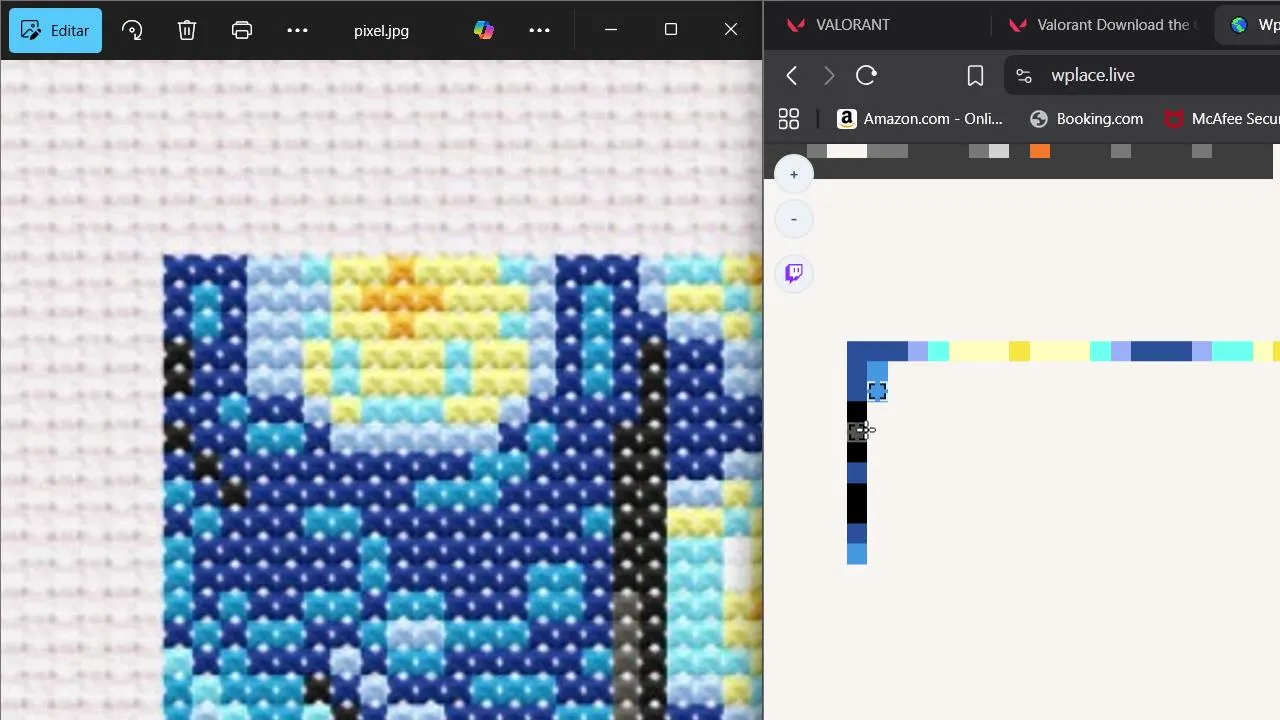Viewport: 1280px width, 720px height.
Task: Click the yellow pixel in the top painted row
Action: pos(1019,351)
